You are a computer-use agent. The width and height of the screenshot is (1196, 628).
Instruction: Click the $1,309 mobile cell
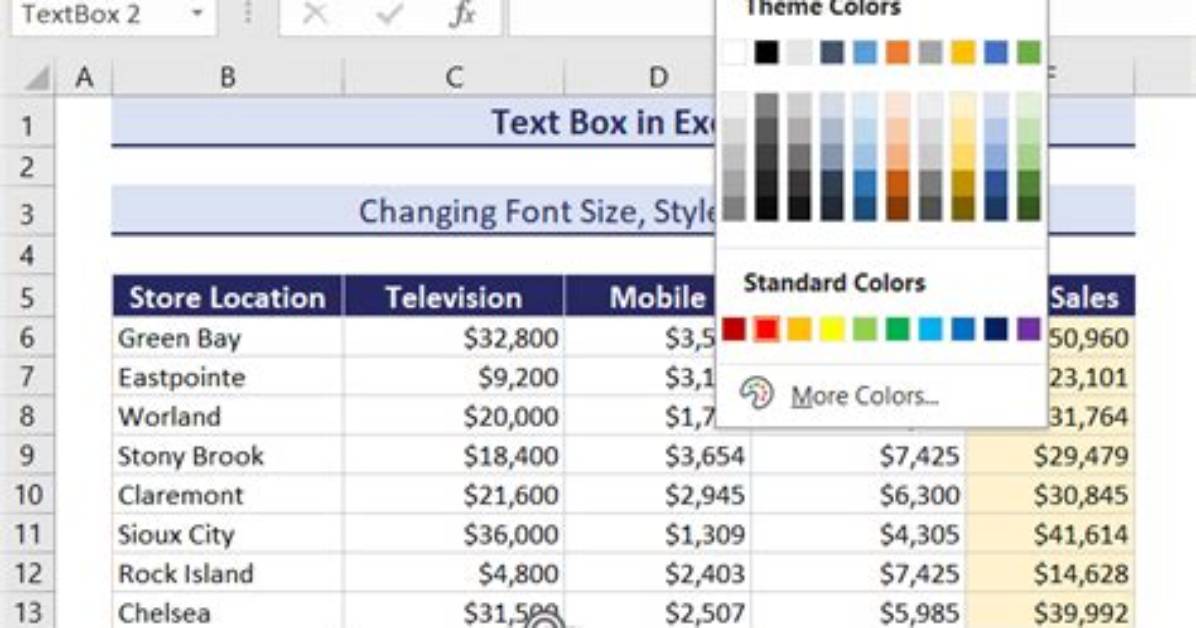[x=657, y=534]
